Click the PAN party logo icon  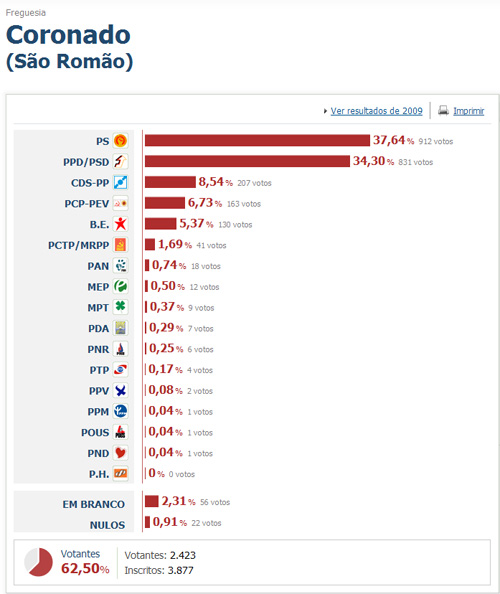pyautogui.click(x=120, y=266)
